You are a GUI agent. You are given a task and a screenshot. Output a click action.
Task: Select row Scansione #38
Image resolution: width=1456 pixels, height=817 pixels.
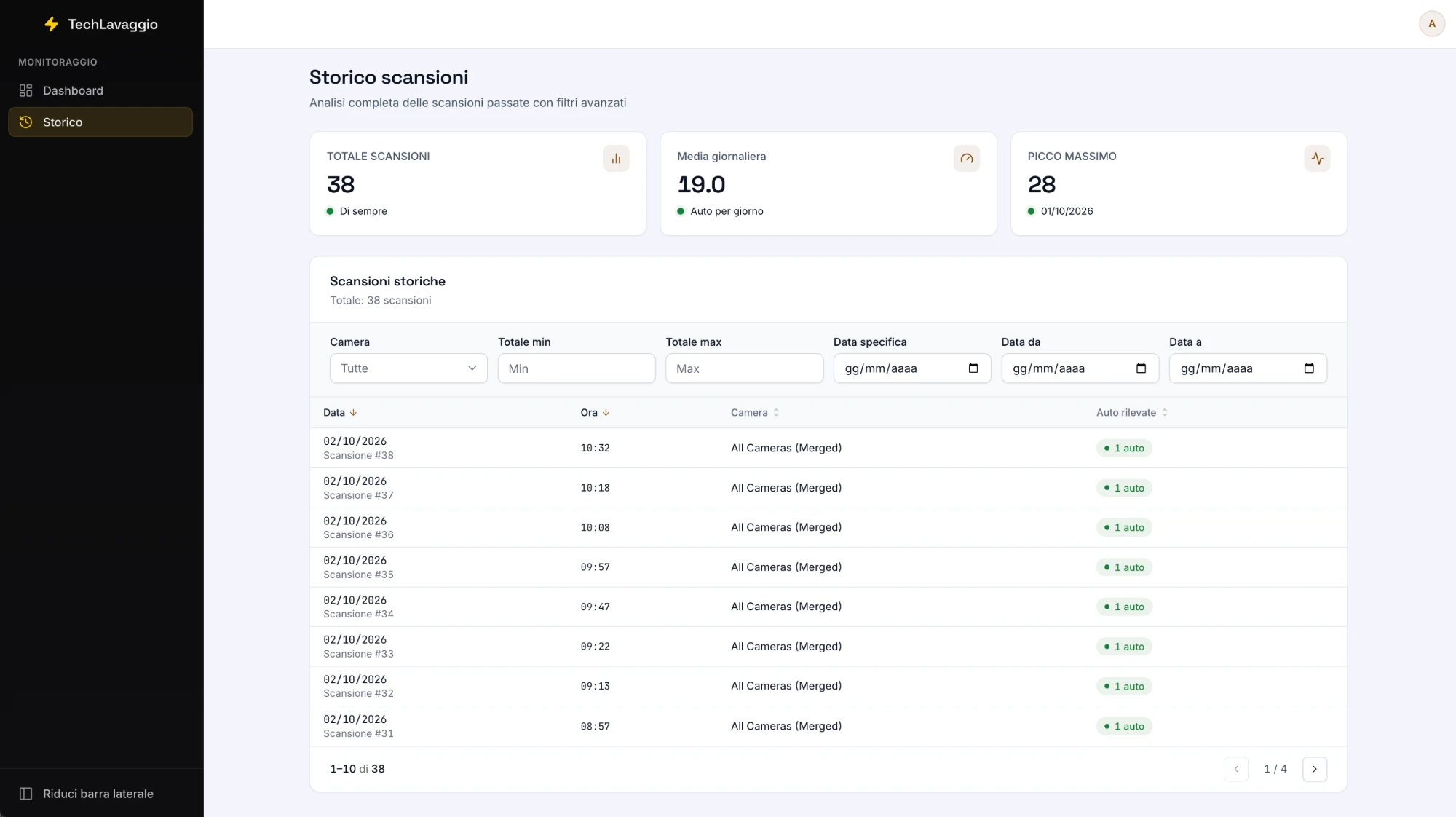click(828, 448)
